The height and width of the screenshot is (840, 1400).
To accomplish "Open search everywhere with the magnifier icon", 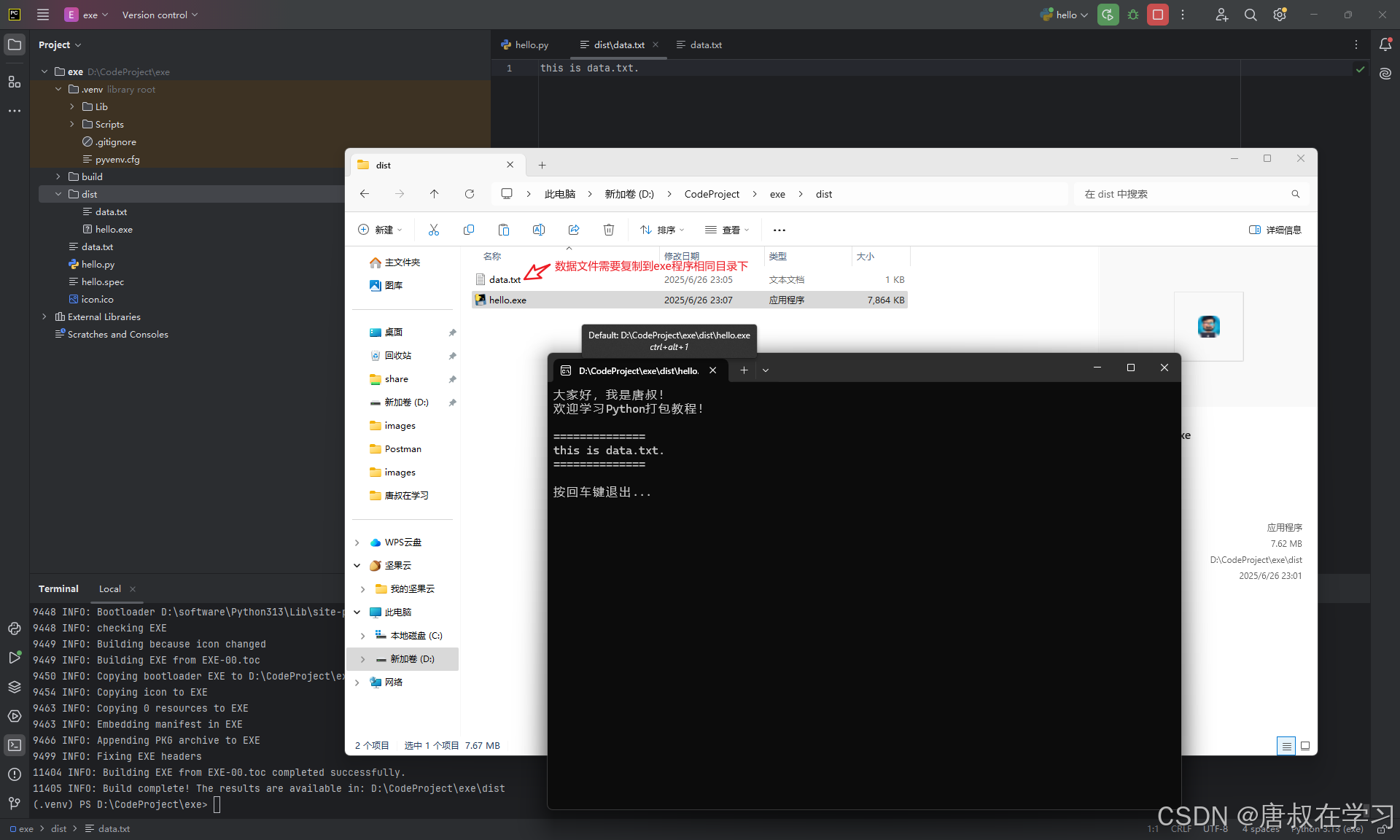I will 1250,15.
